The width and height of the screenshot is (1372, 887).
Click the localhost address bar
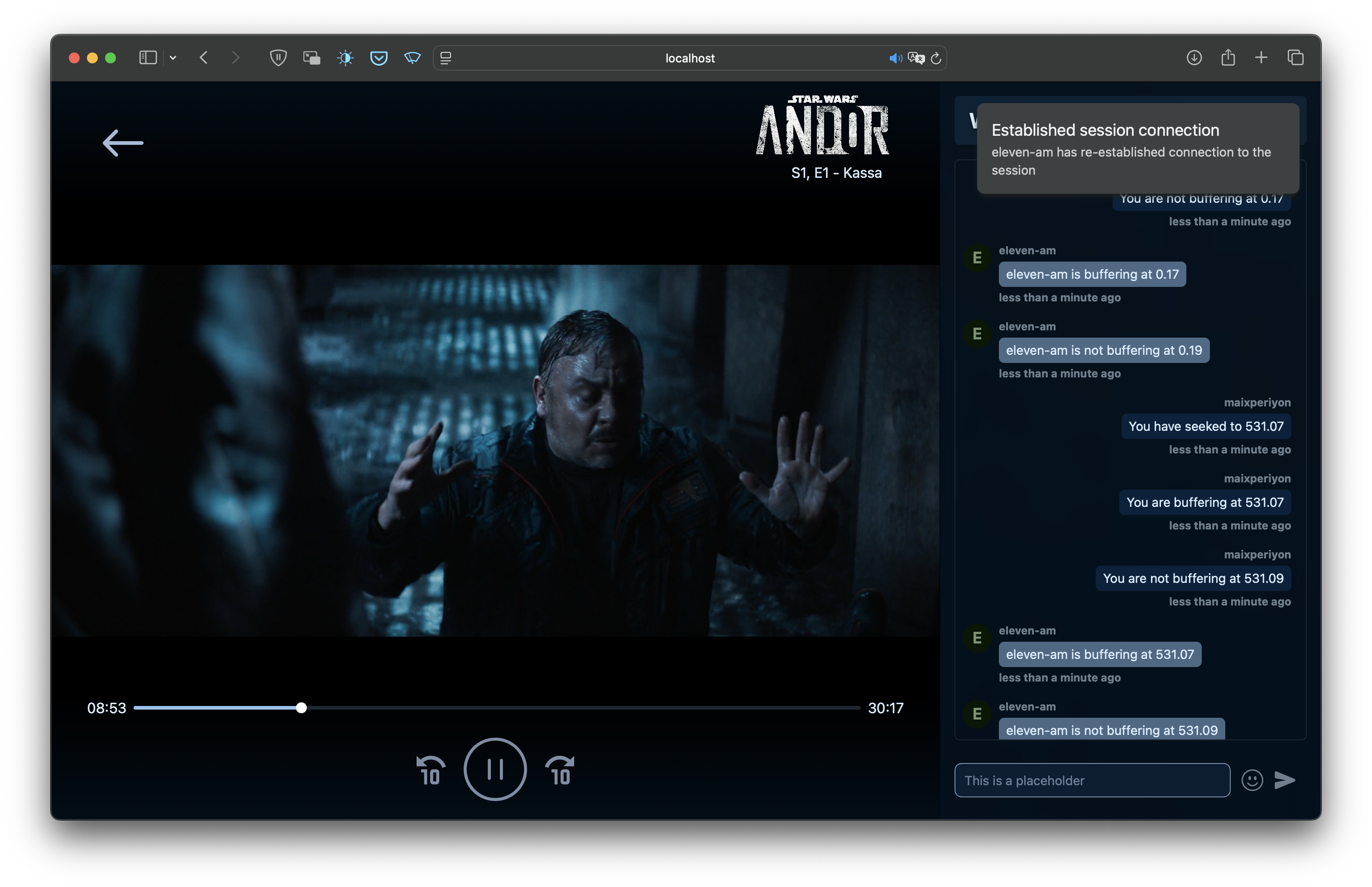tap(690, 58)
